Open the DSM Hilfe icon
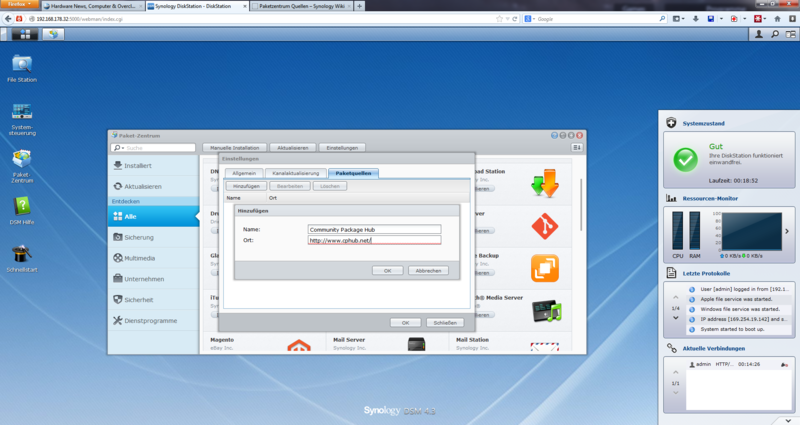Screen dimensions: 800x425 tap(21, 211)
